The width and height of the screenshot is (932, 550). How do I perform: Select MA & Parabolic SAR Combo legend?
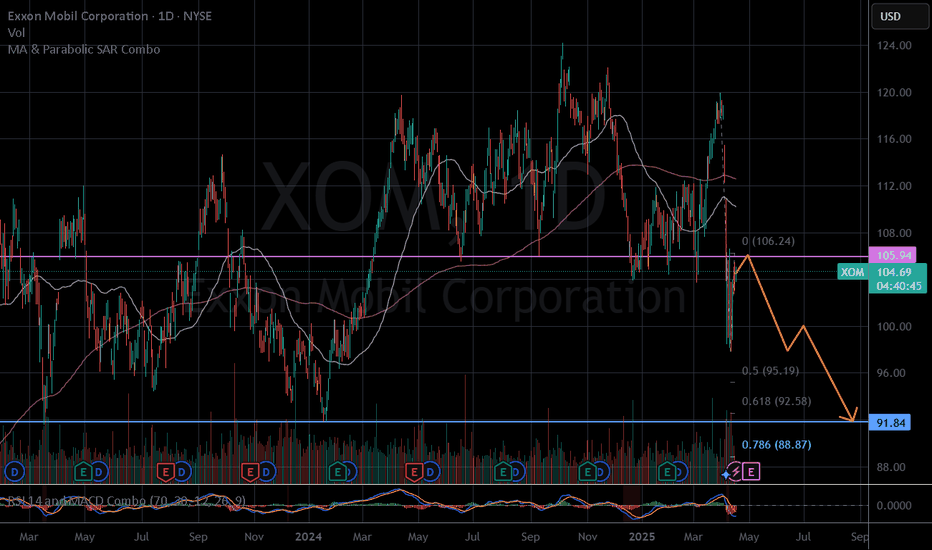[84, 49]
